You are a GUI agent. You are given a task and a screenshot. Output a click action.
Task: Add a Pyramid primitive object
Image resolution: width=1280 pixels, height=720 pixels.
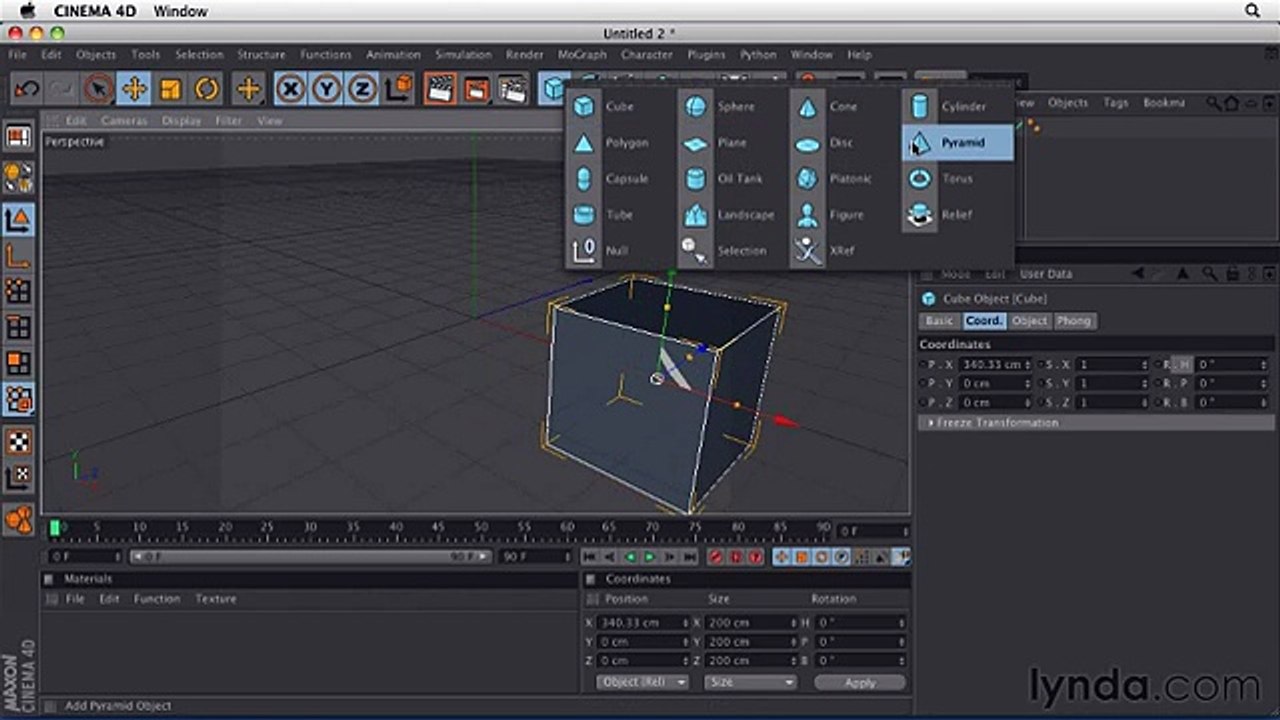click(957, 143)
